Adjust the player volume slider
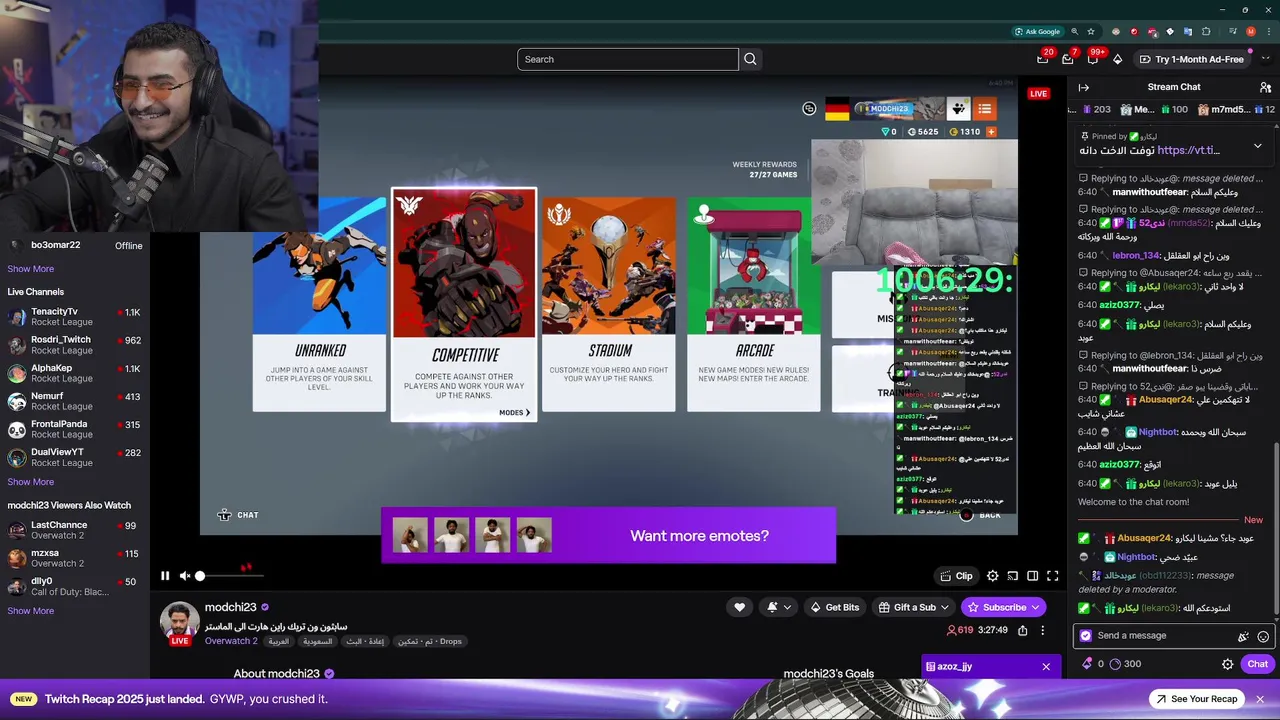The width and height of the screenshot is (1280, 720). coord(230,576)
